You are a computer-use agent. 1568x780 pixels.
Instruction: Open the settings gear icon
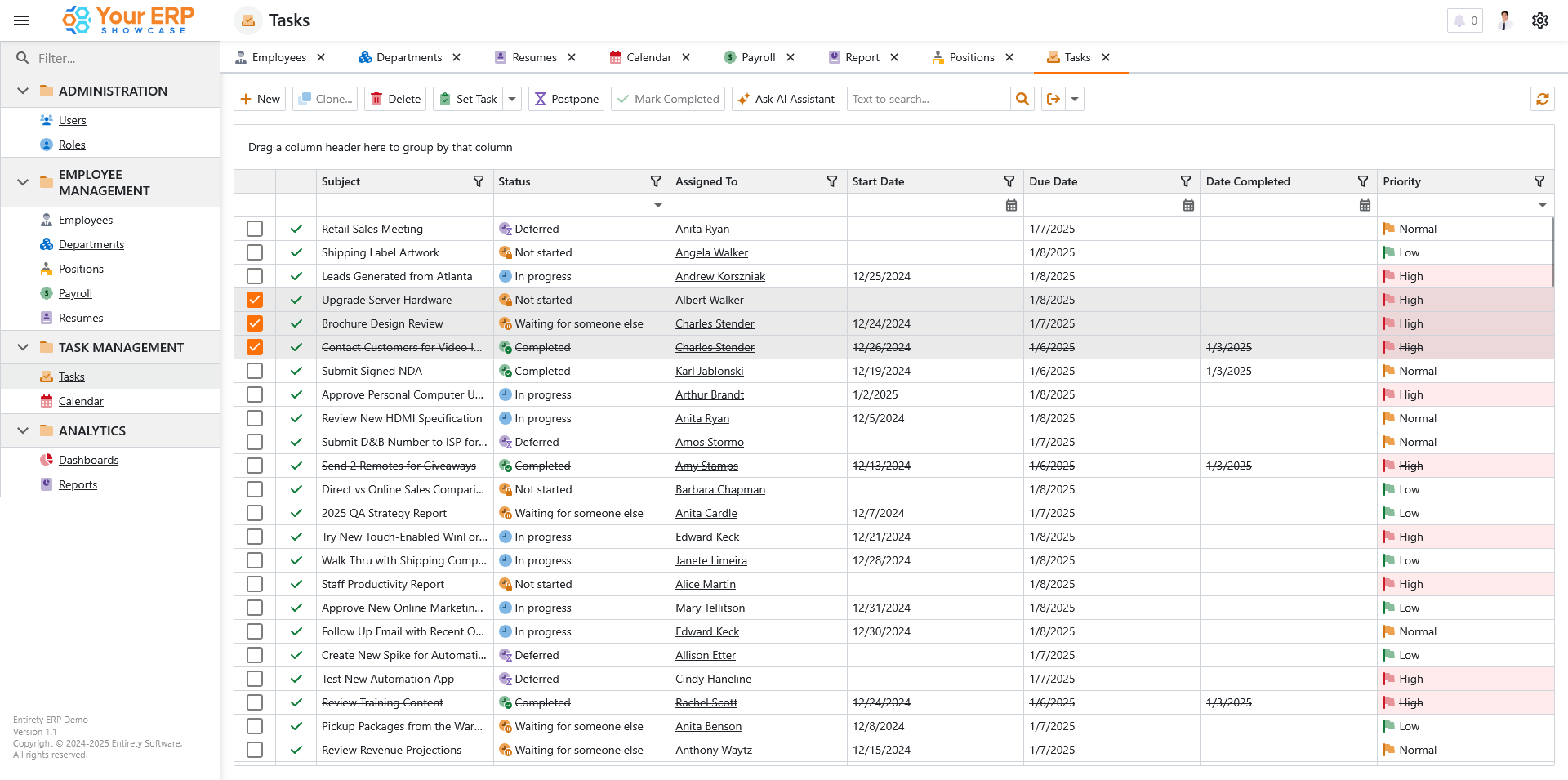click(1539, 20)
